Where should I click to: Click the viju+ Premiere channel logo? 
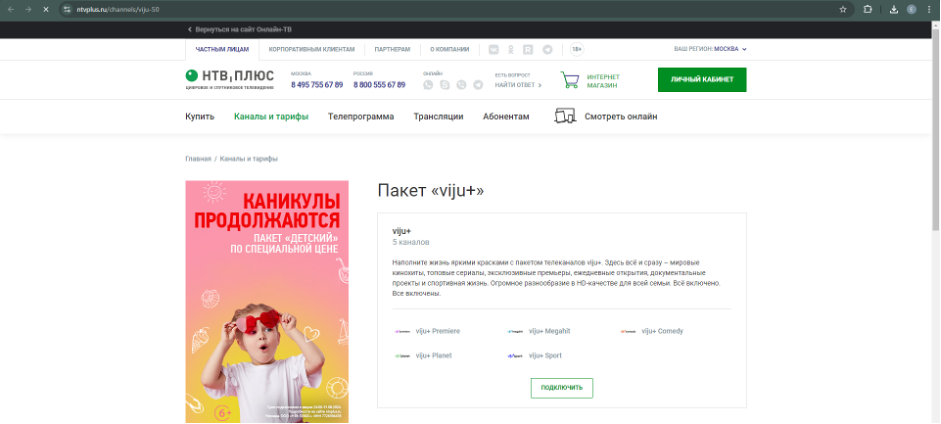402,331
